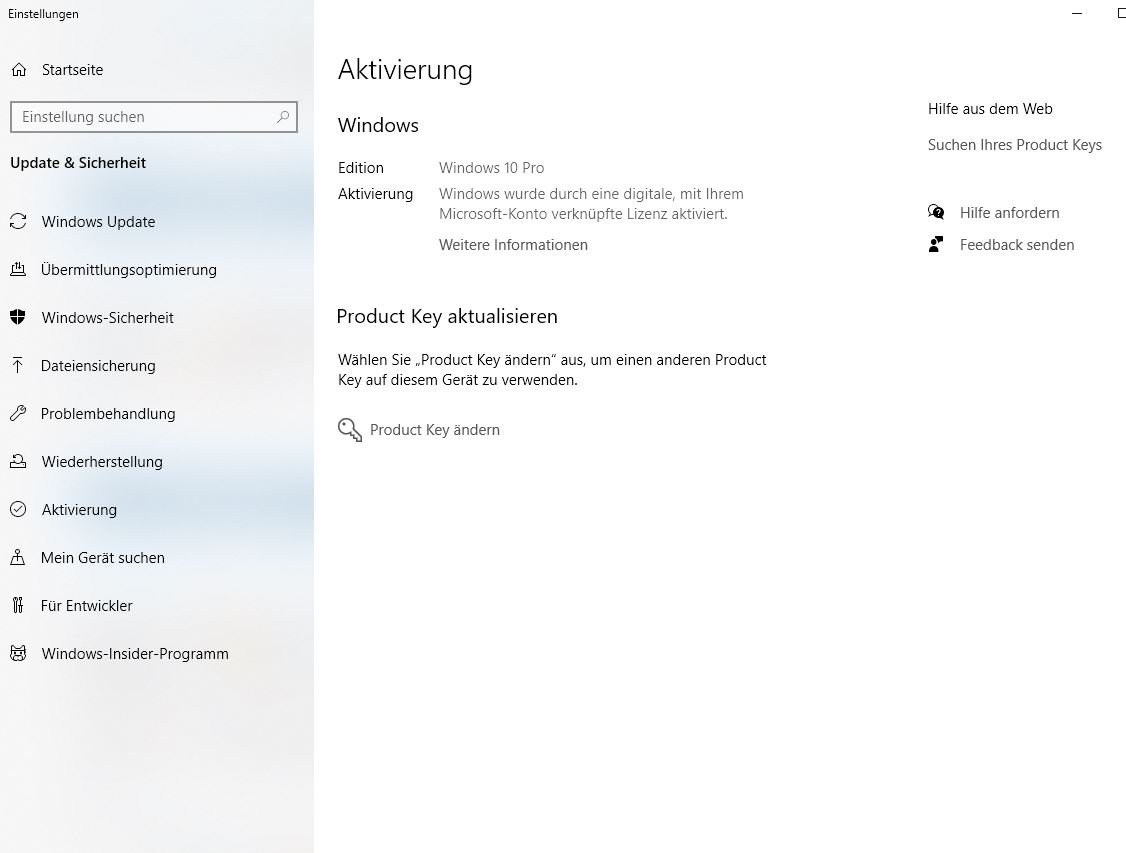Click the Windows-Sicherheit shield icon

click(x=18, y=317)
